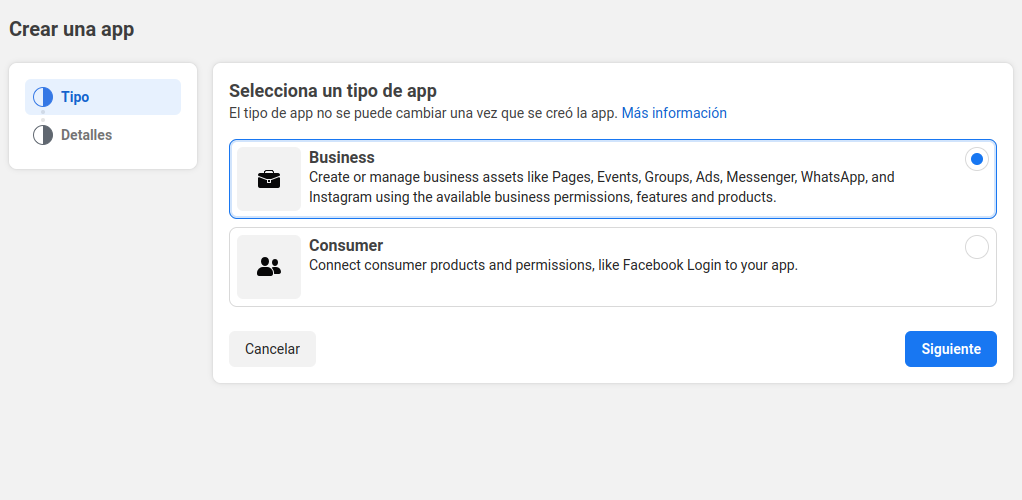The width and height of the screenshot is (1022, 500).
Task: Click the Business option title
Action: [x=342, y=157]
